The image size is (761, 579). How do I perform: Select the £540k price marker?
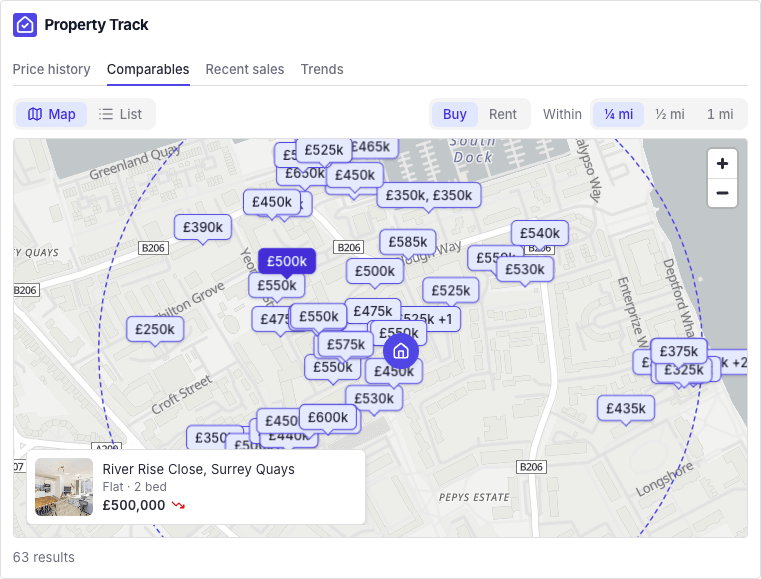click(540, 233)
